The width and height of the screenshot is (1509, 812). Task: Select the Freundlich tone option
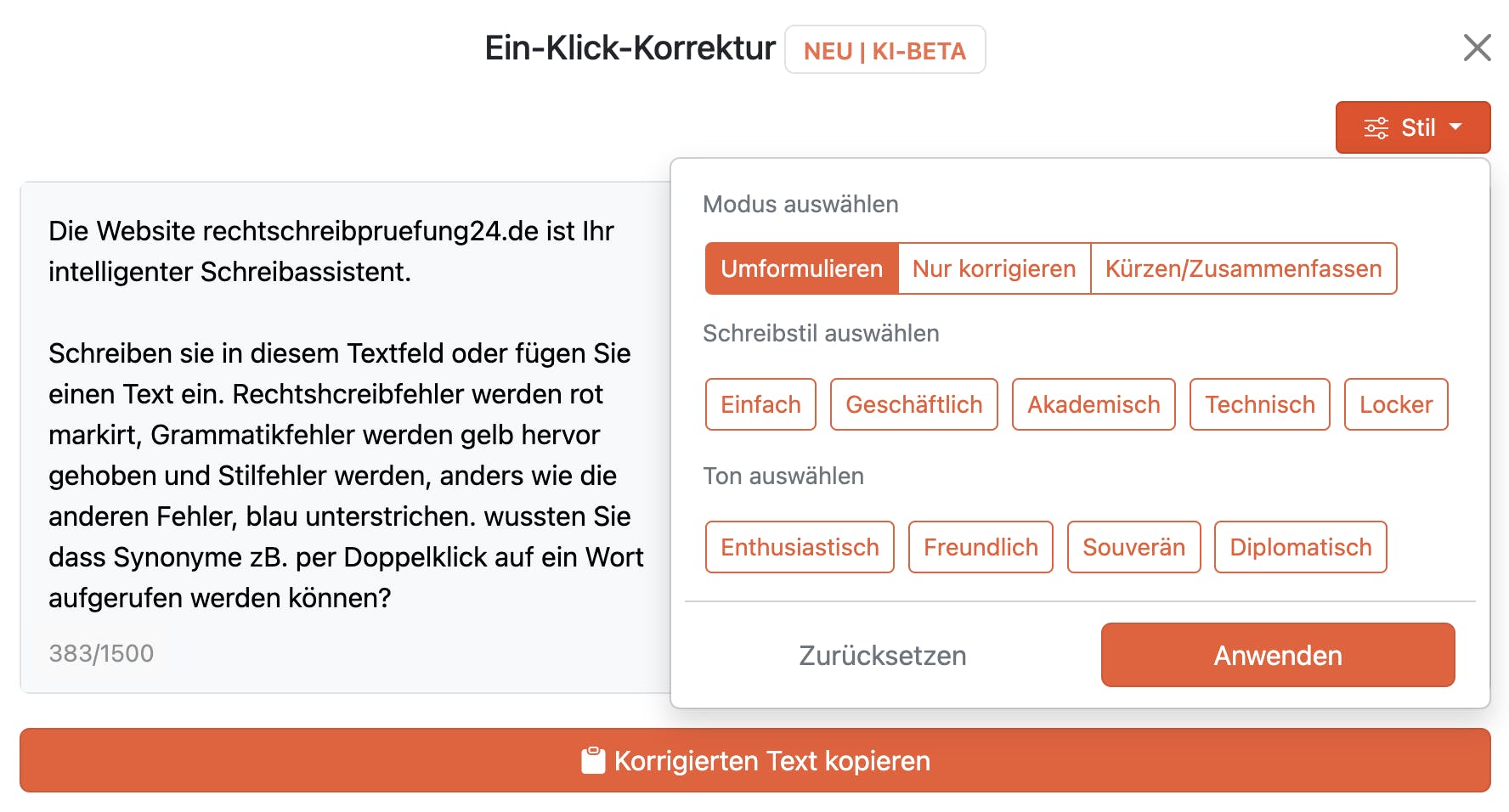980,547
